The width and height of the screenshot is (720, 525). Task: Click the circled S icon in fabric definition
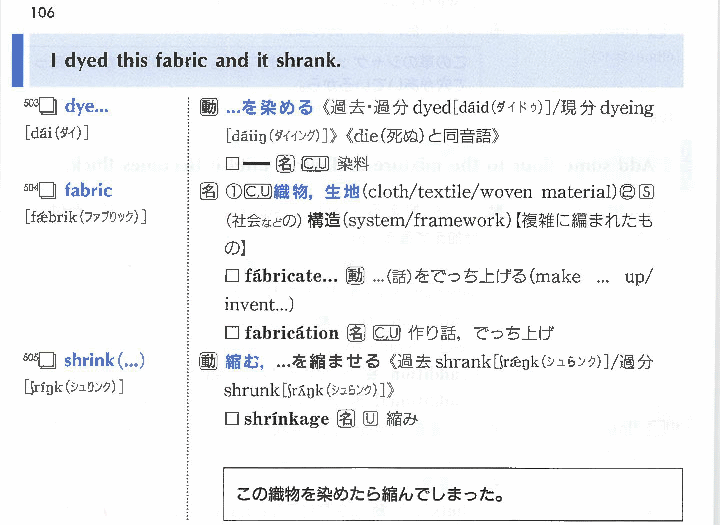click(x=648, y=191)
